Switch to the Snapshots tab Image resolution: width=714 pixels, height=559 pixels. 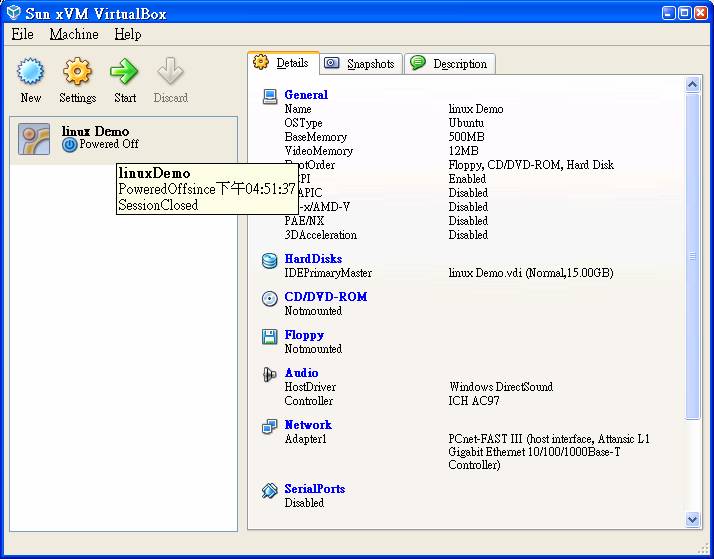click(362, 63)
